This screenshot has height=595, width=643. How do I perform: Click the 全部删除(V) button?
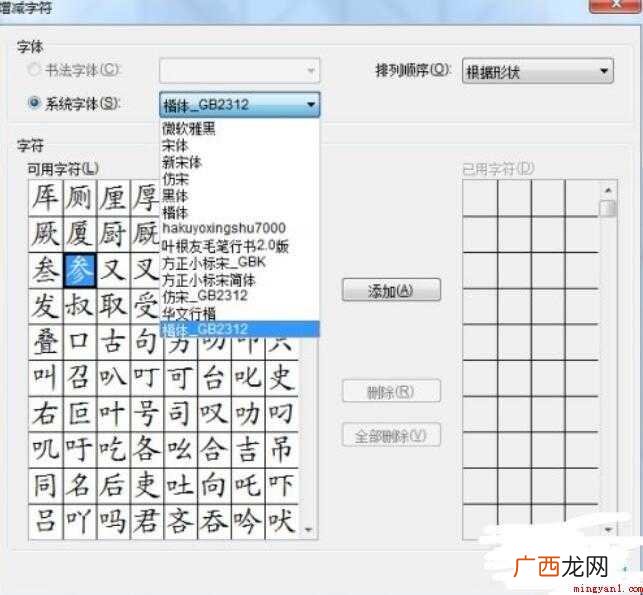pos(391,435)
